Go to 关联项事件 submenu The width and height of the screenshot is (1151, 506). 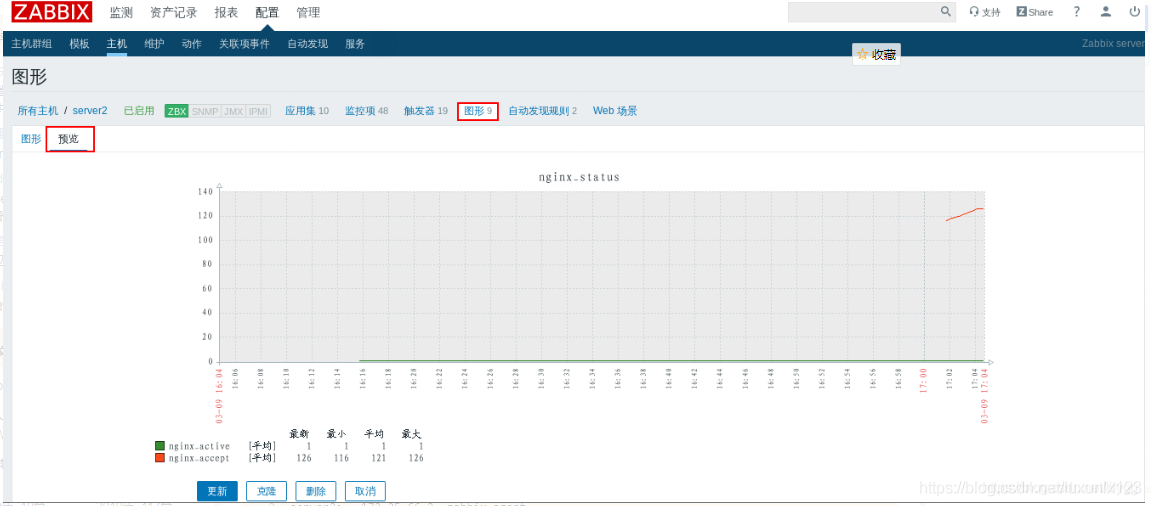click(244, 44)
